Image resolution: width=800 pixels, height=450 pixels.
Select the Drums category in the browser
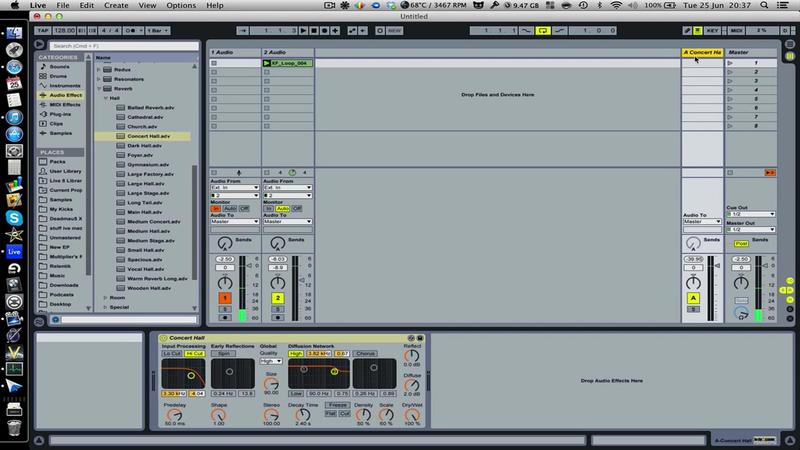click(x=58, y=76)
